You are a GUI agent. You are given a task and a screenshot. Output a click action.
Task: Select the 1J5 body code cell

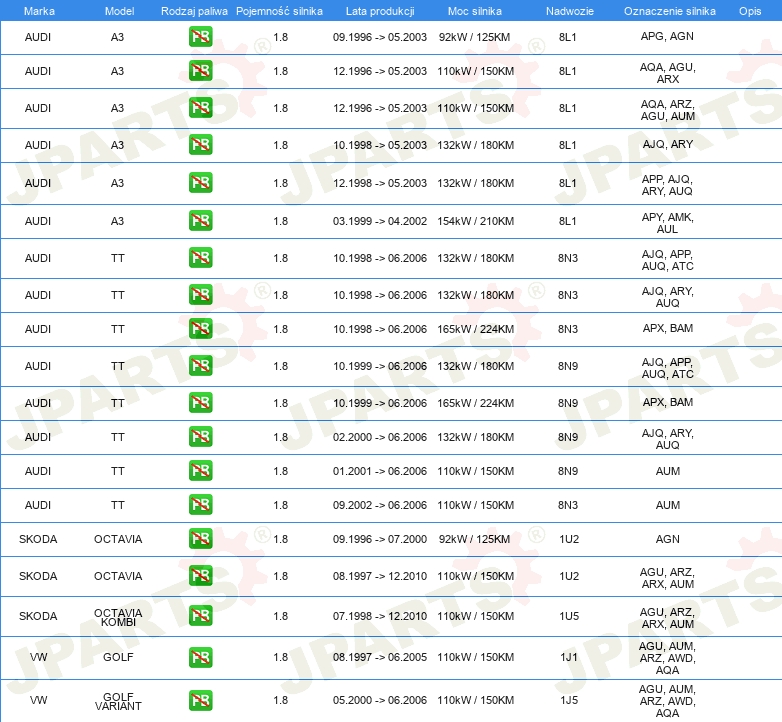pyautogui.click(x=568, y=700)
